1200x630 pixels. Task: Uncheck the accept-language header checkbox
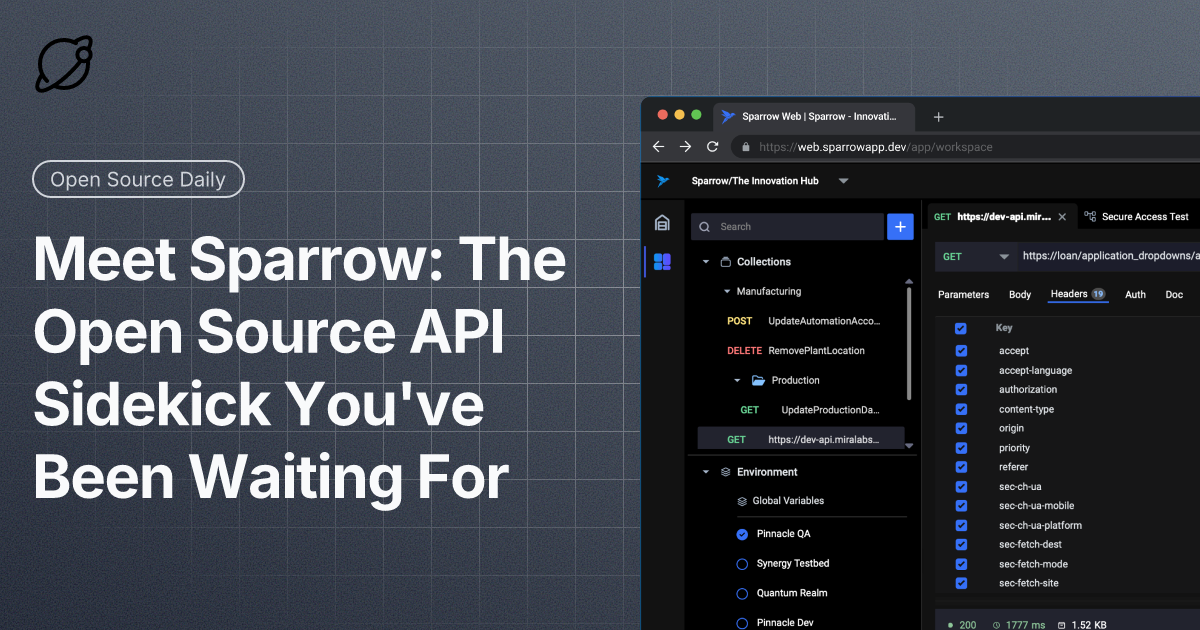tap(961, 370)
